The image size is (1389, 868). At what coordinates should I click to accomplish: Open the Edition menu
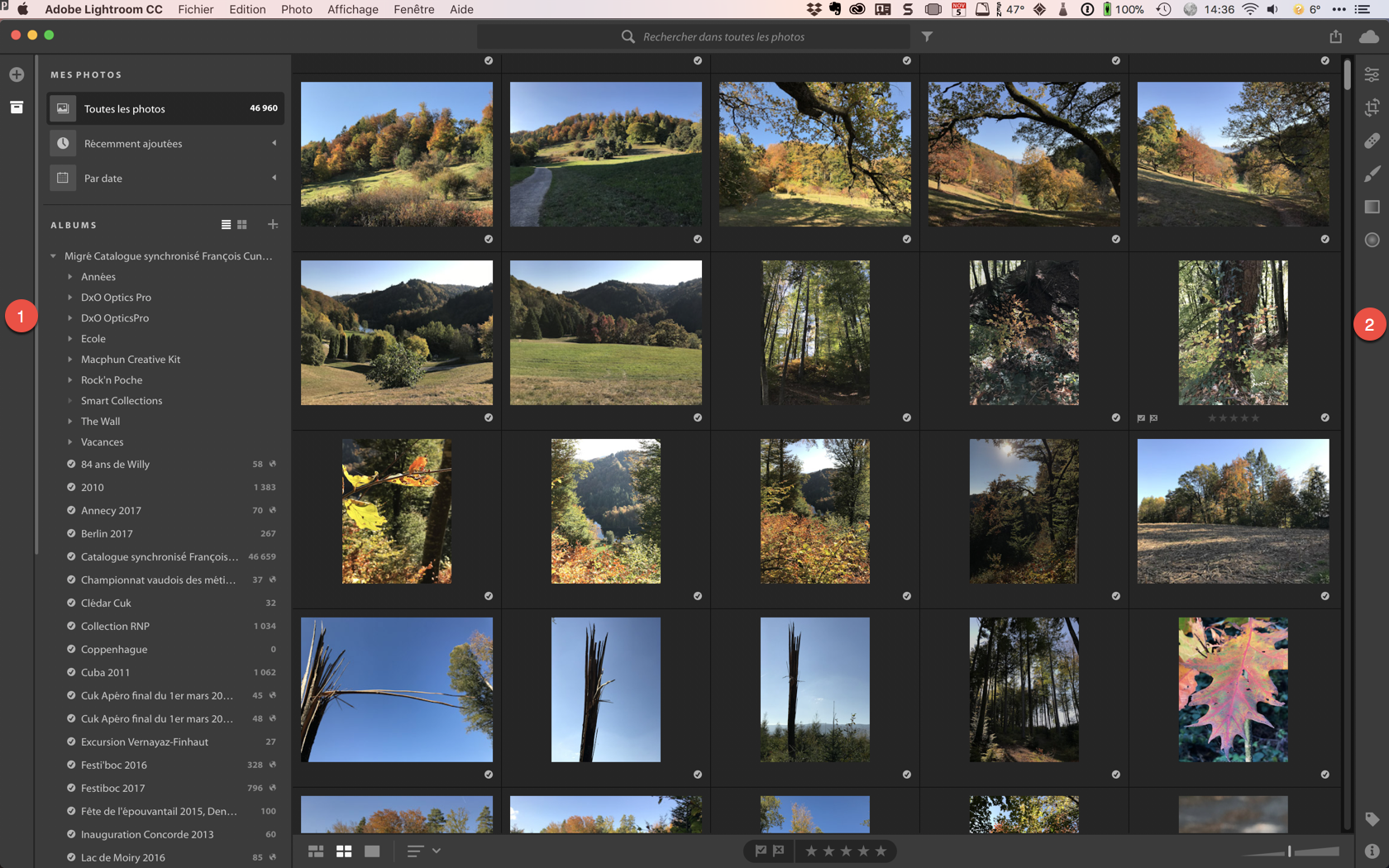[247, 9]
